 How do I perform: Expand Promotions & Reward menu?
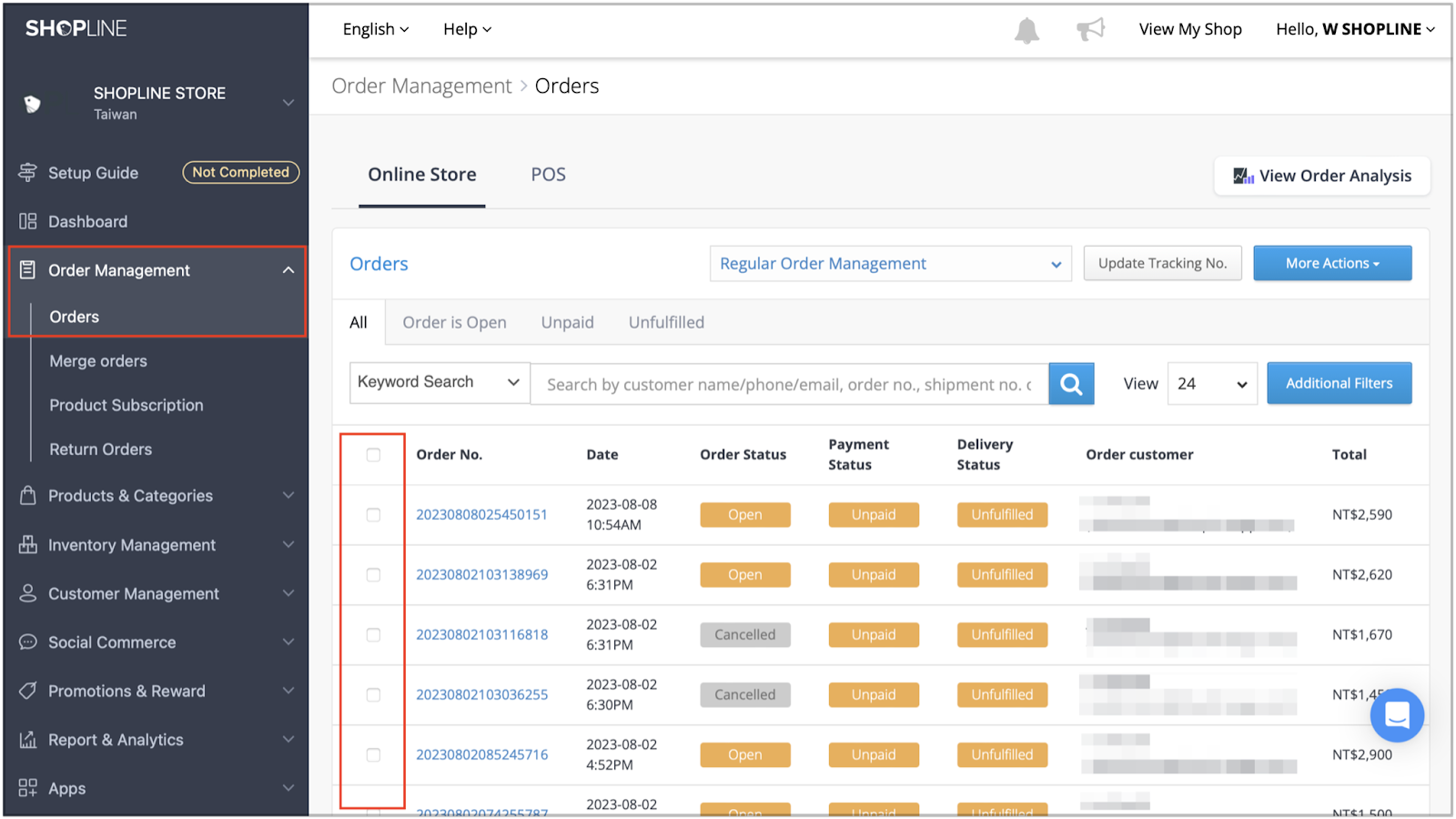(288, 691)
